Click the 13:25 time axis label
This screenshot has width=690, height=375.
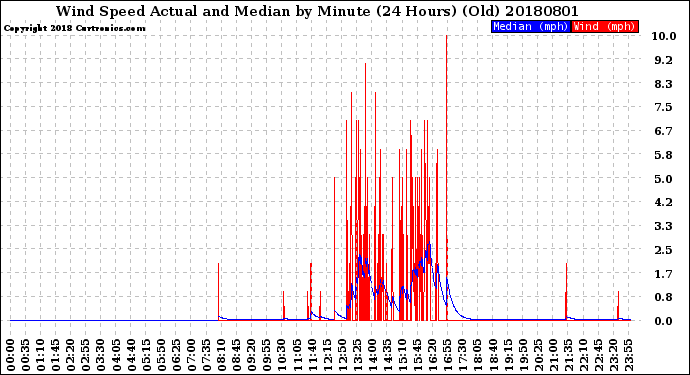[x=357, y=355]
